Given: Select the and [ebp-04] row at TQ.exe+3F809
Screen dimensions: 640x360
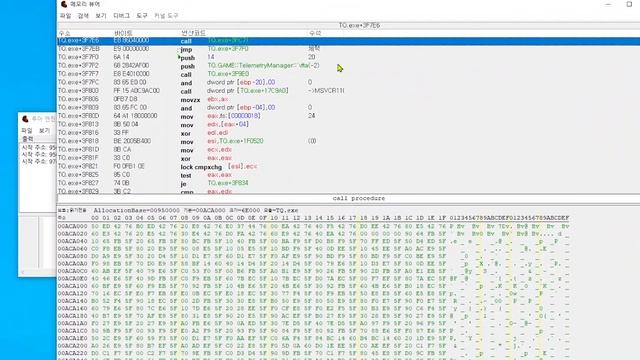Looking at the screenshot, I should (348, 107).
